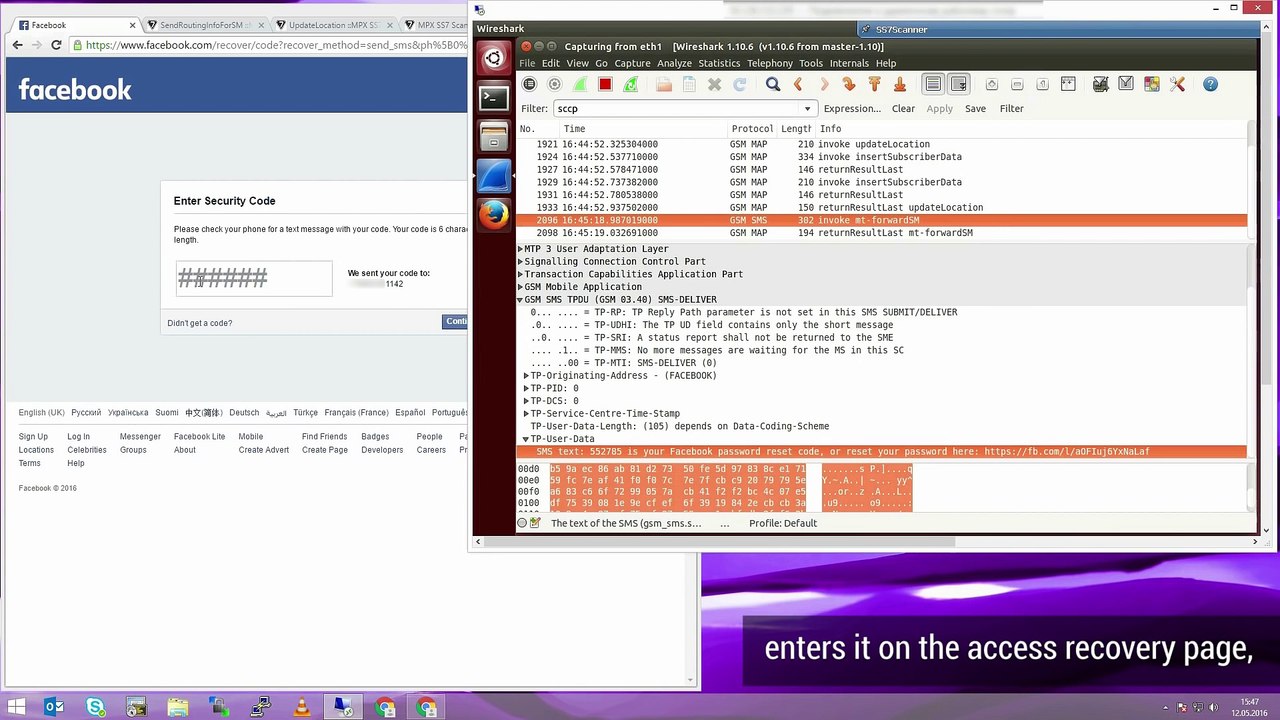Expand the TP-PID: 0 node
The height and width of the screenshot is (720, 1280).
[526, 388]
